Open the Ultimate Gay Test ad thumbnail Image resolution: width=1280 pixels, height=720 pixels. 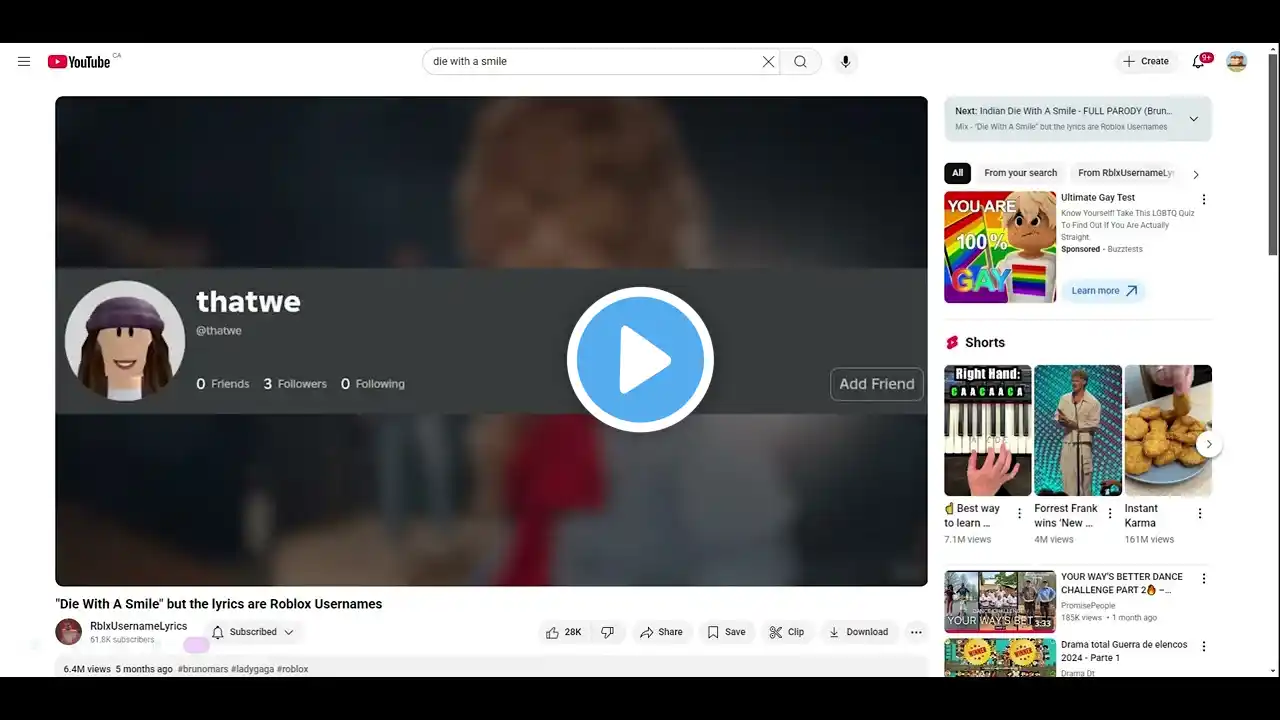(1000, 247)
